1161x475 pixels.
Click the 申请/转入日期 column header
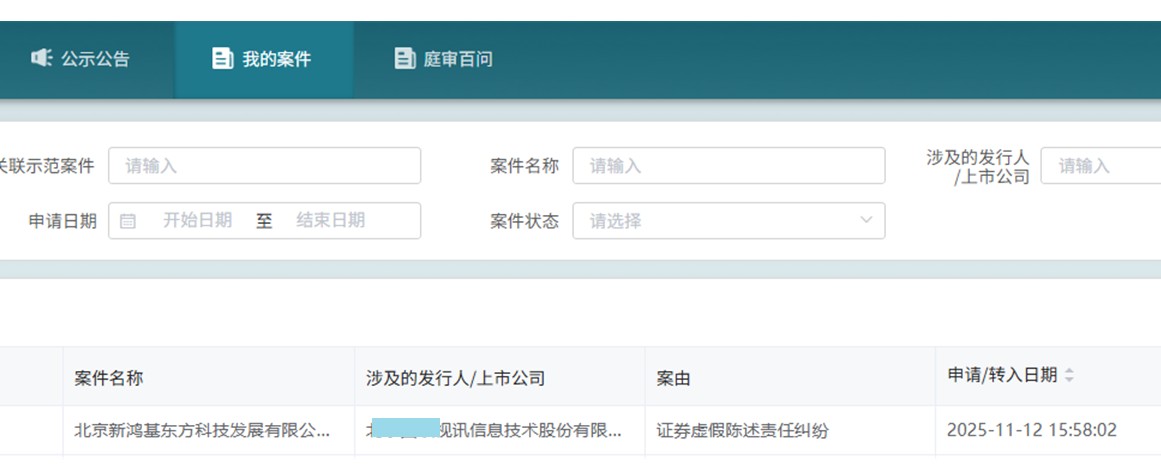coord(1048,377)
